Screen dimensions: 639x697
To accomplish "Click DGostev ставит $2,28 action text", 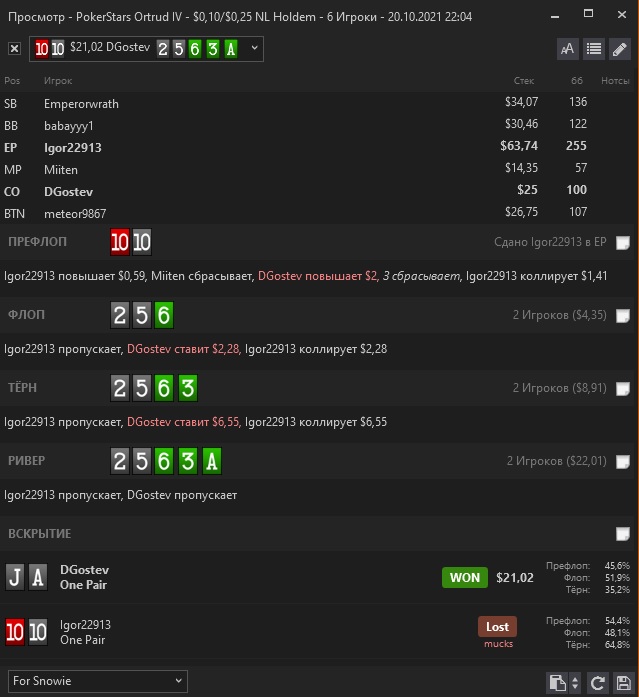I will pyautogui.click(x=183, y=349).
